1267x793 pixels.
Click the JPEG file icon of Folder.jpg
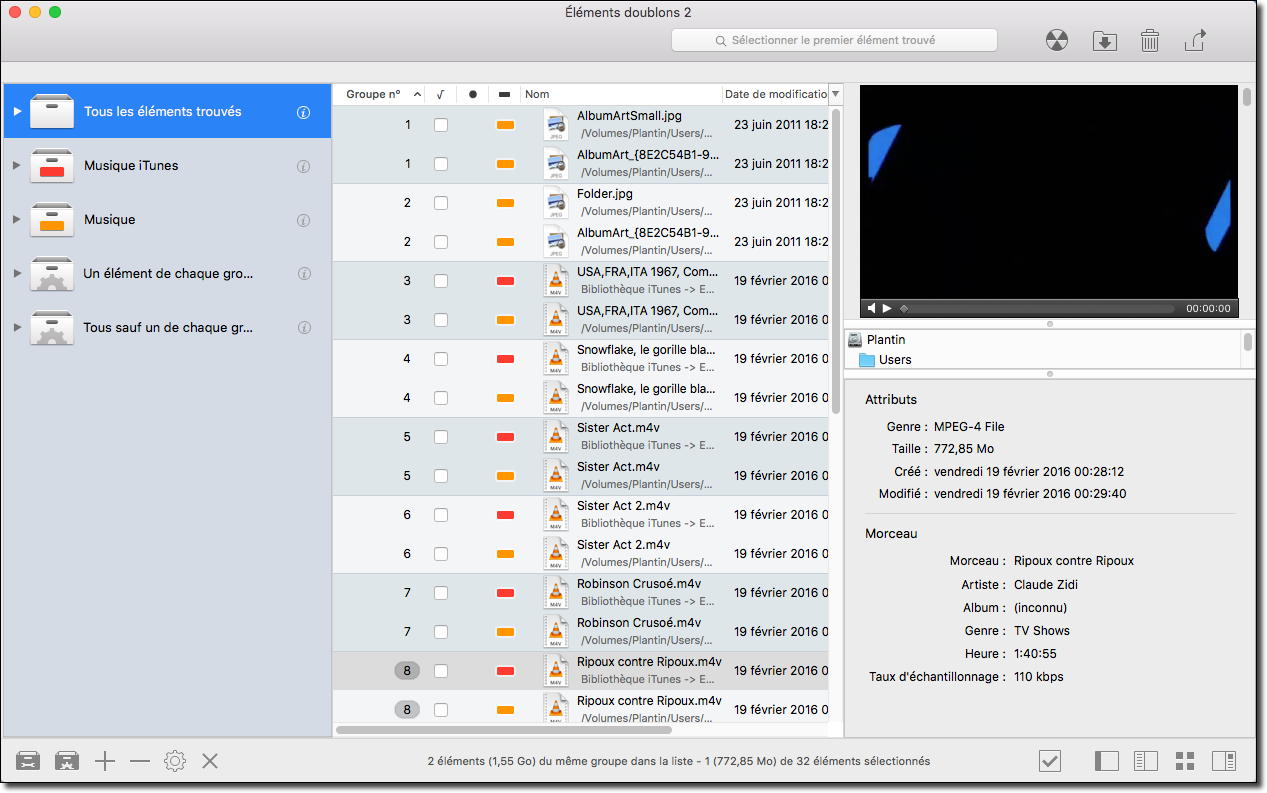[556, 203]
